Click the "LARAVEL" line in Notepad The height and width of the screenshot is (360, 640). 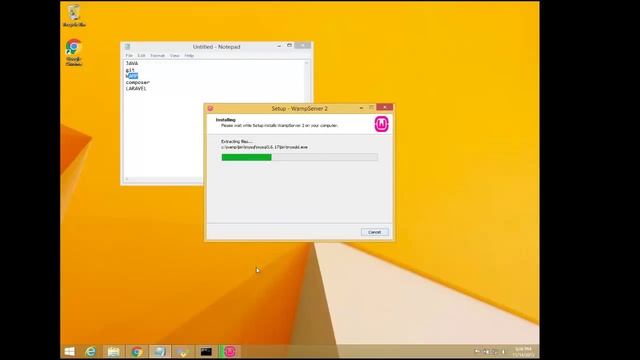click(136, 88)
